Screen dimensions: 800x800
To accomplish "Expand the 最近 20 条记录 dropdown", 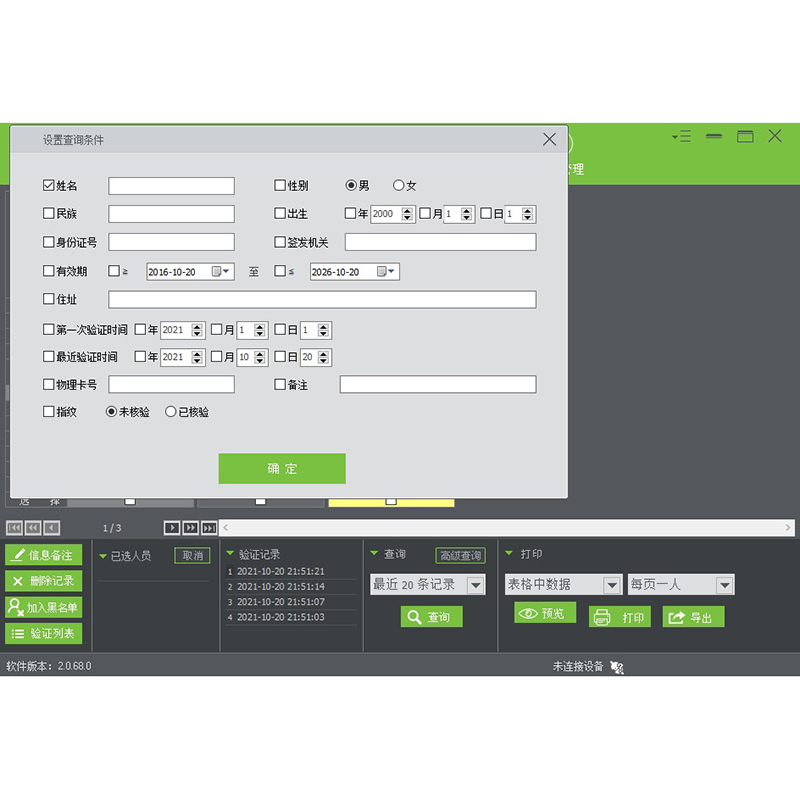I will click(x=475, y=585).
